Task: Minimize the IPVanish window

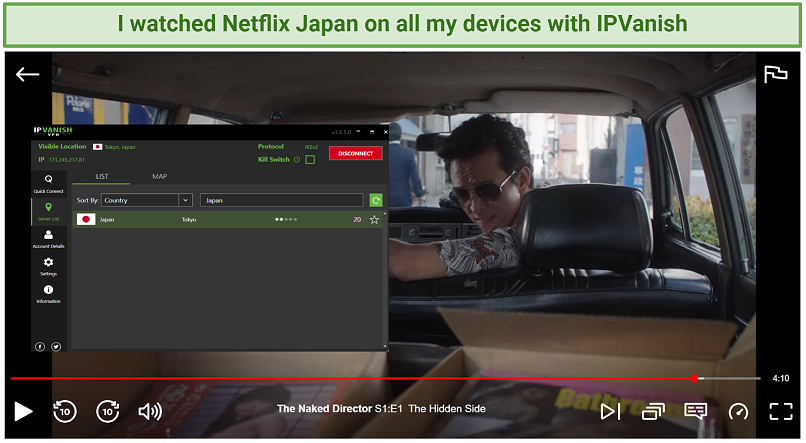Action: click(359, 132)
